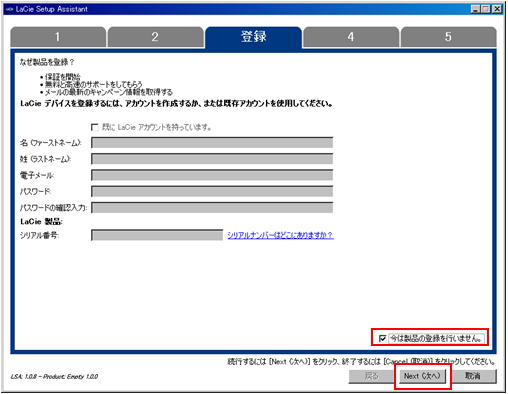Uncheck the skip product registration checkbox
The width and height of the screenshot is (508, 394).
(x=382, y=338)
